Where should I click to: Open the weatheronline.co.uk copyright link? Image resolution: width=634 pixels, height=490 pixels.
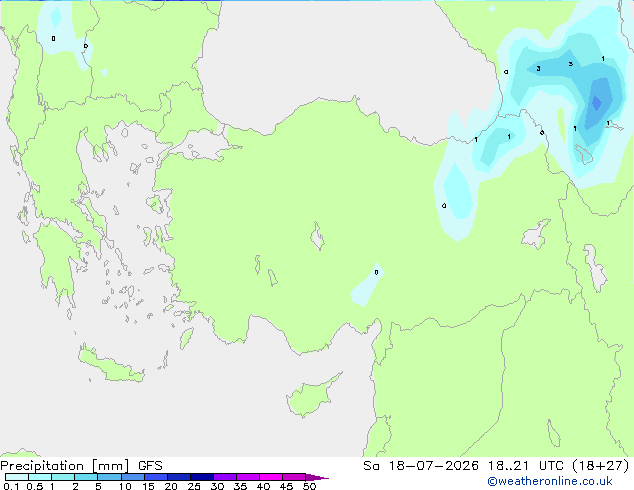pos(550,481)
